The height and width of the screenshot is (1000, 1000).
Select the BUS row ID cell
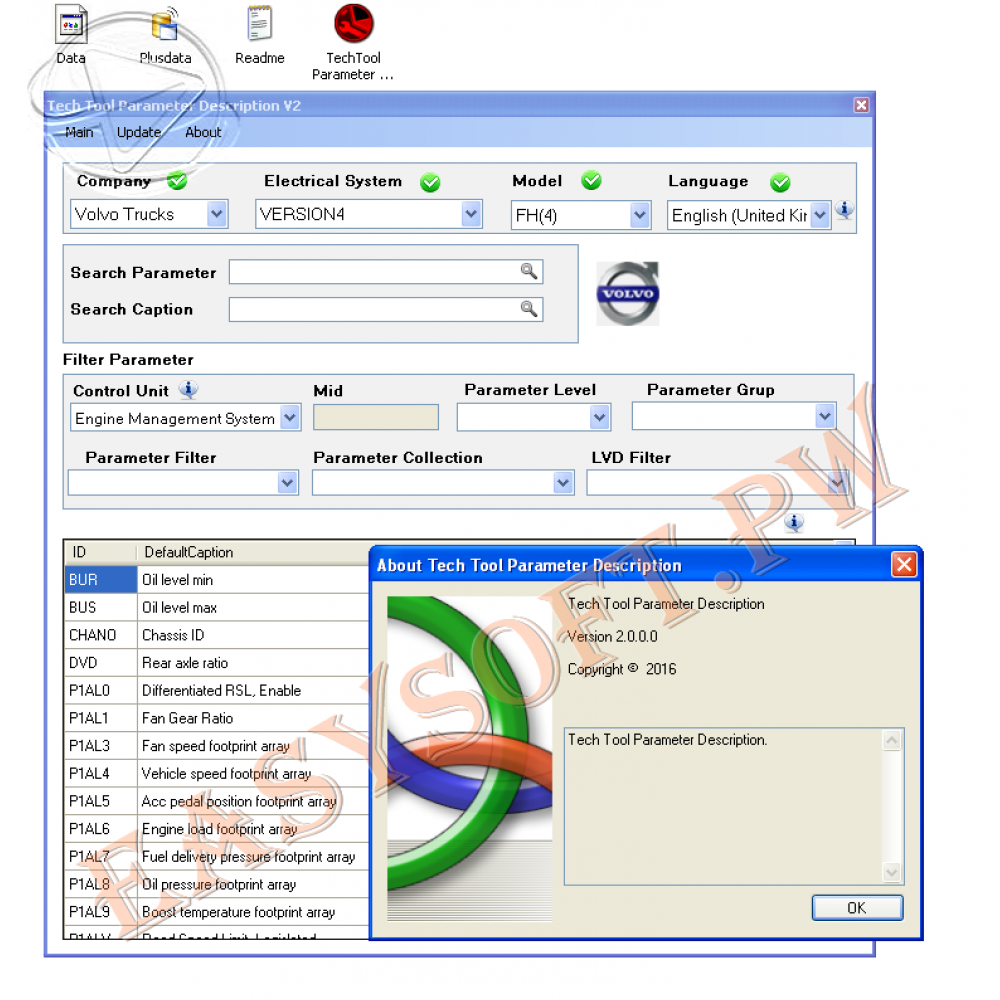pyautogui.click(x=100, y=607)
